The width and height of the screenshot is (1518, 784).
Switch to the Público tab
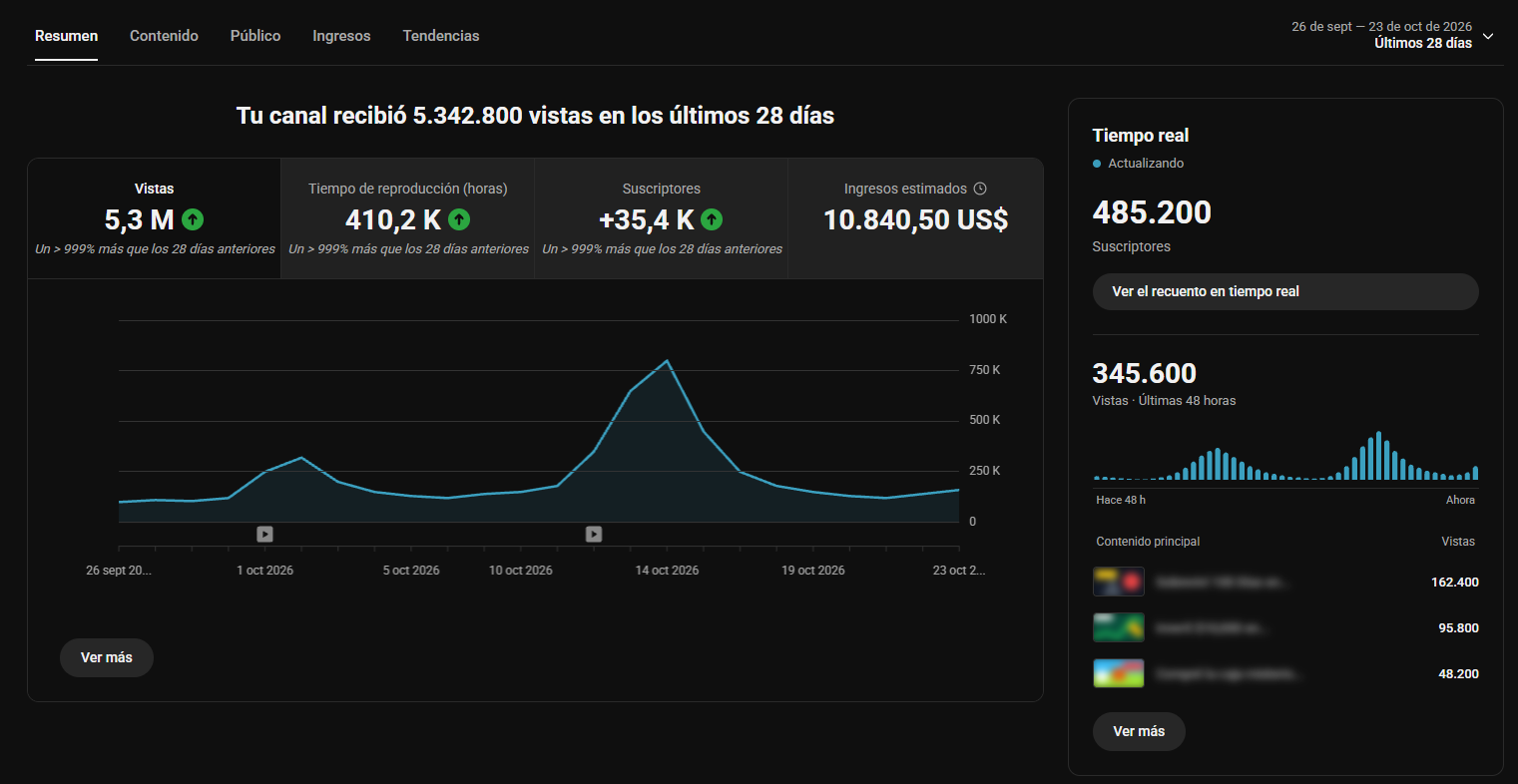click(255, 36)
